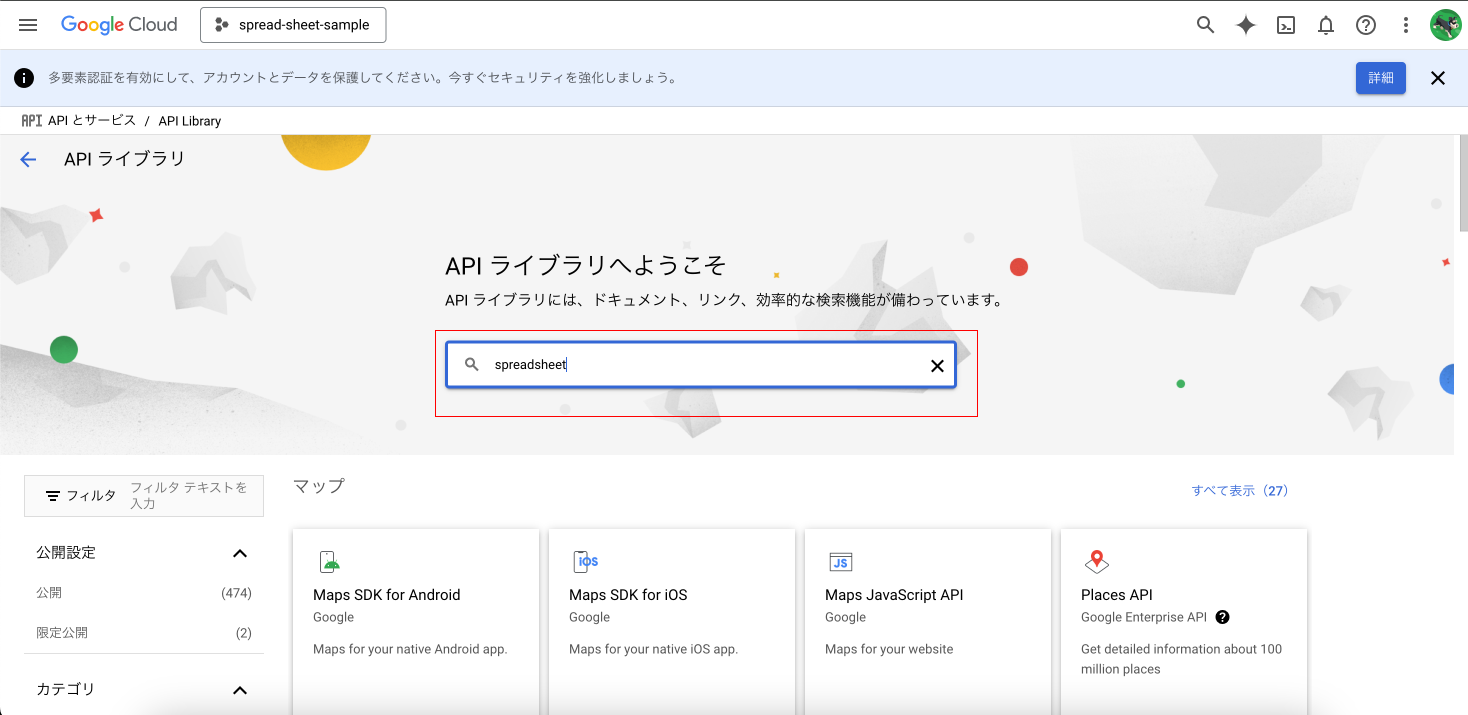
Task: Open the Gemini sparkle assistant icon
Action: click(x=1246, y=26)
